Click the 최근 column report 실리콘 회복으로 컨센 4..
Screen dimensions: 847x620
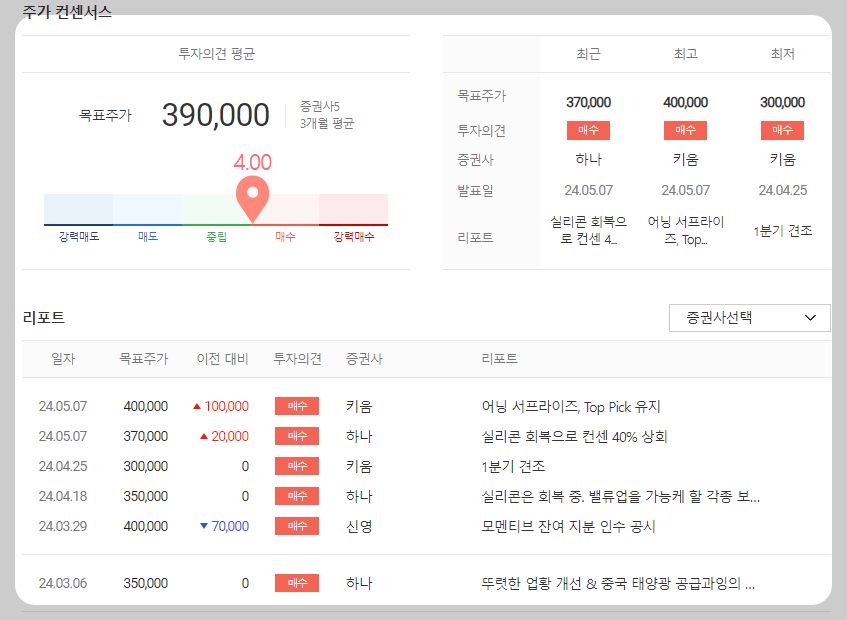coord(588,230)
